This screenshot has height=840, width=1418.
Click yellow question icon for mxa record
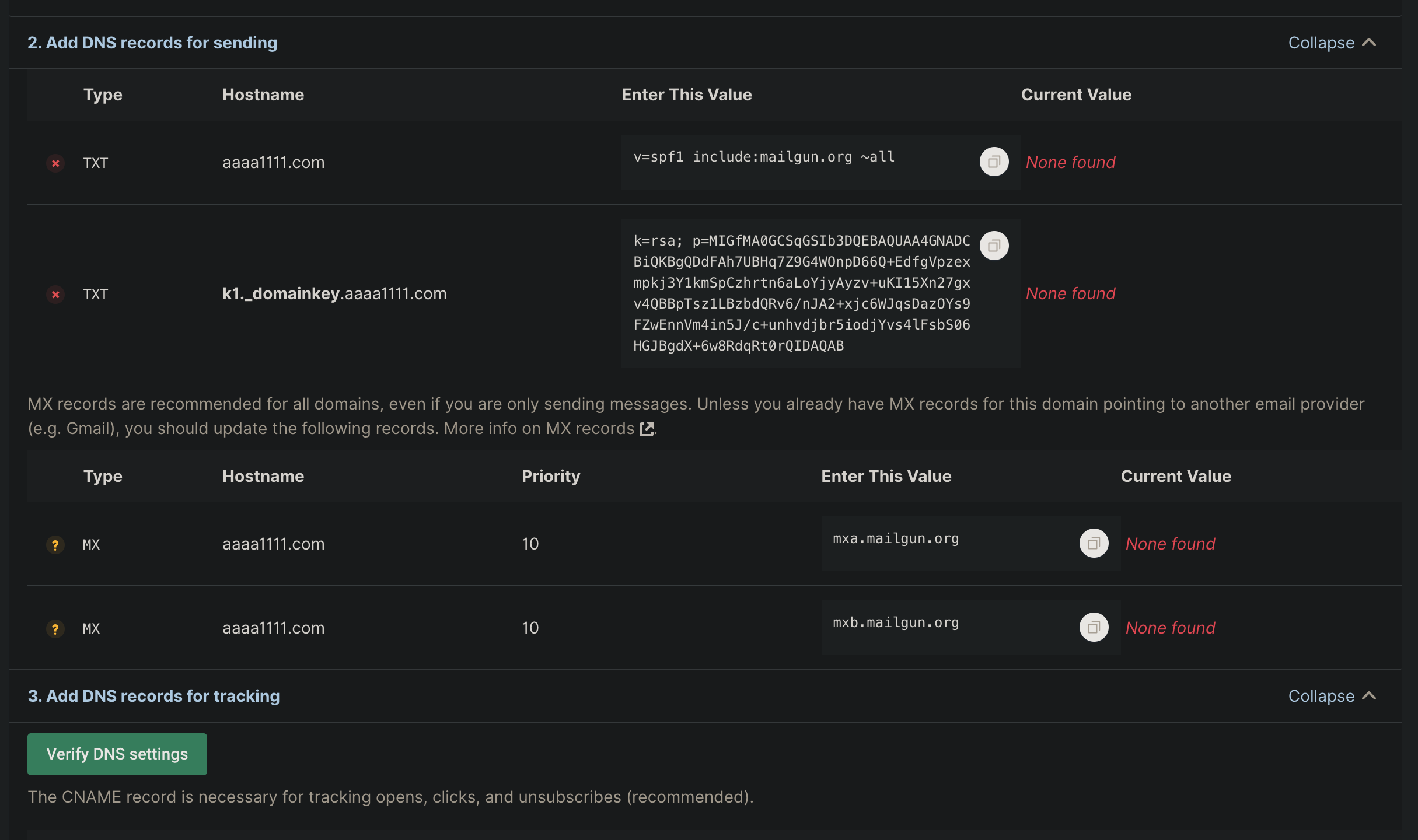[55, 545]
